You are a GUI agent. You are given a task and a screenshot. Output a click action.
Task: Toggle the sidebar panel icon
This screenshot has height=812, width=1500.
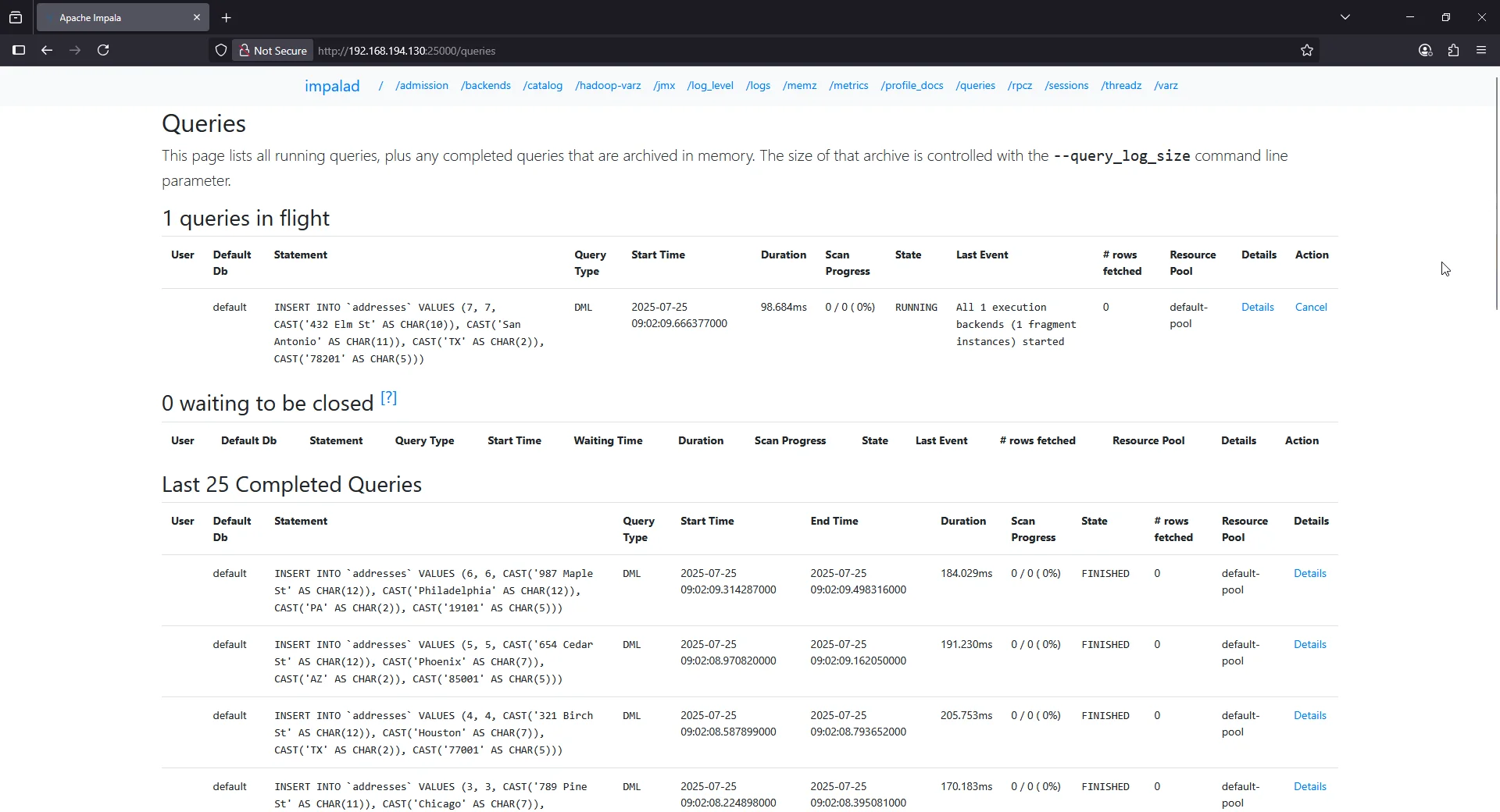pos(19,51)
